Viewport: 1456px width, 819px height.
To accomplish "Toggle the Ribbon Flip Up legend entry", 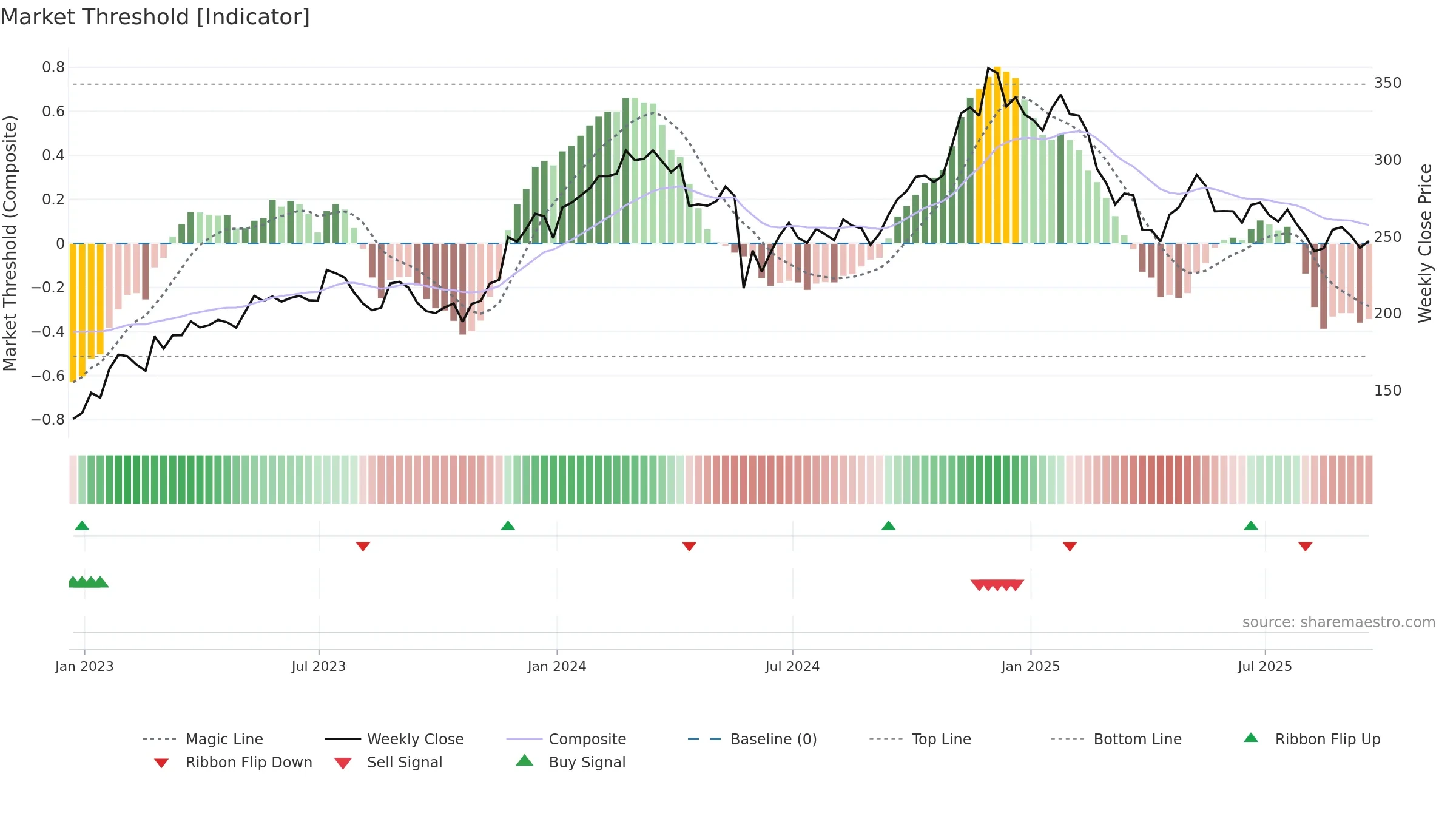I will [x=1312, y=739].
